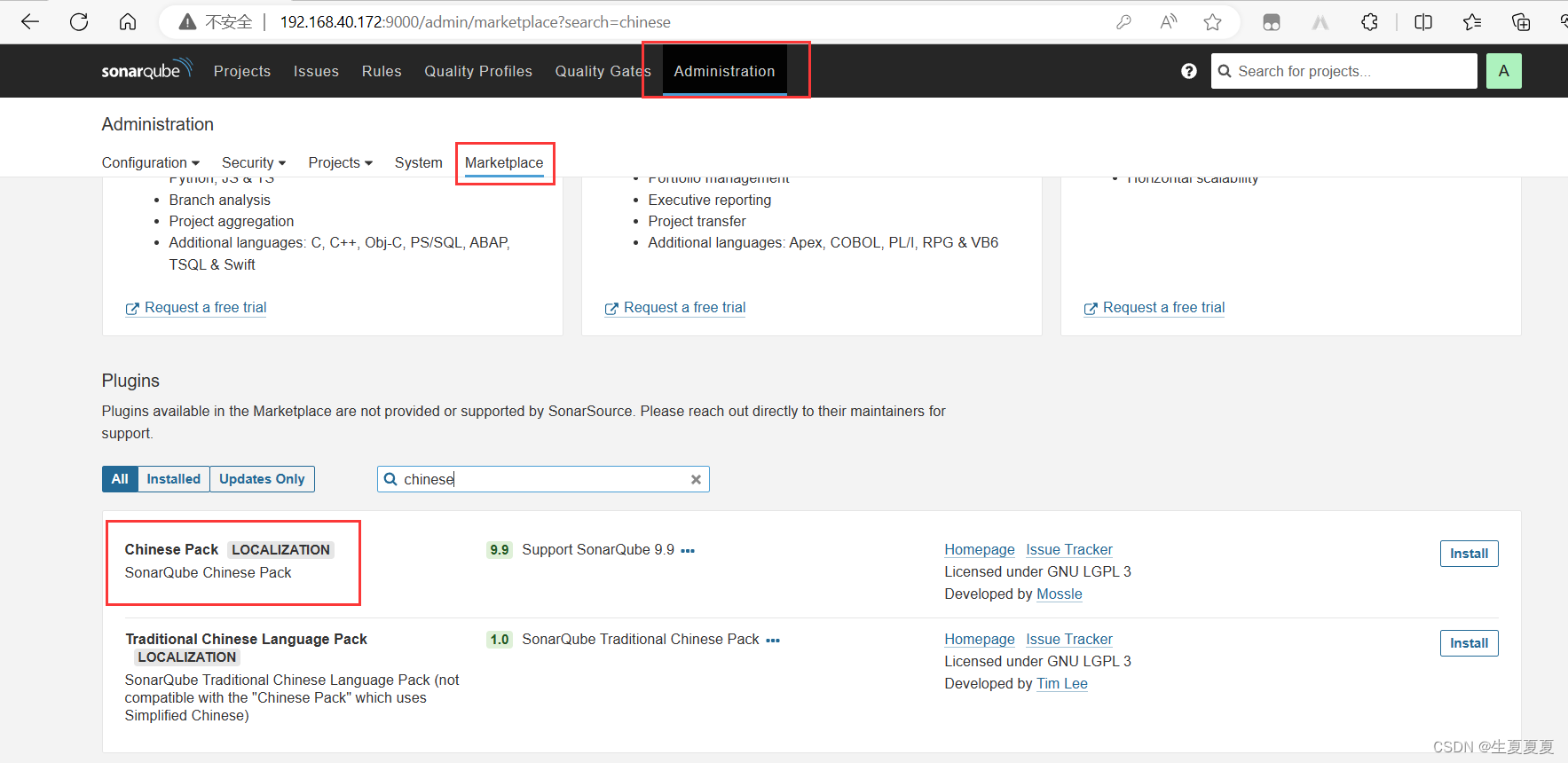Open Homepage link for Traditional Chinese Pack
This screenshot has width=1568, height=763.
tap(980, 640)
